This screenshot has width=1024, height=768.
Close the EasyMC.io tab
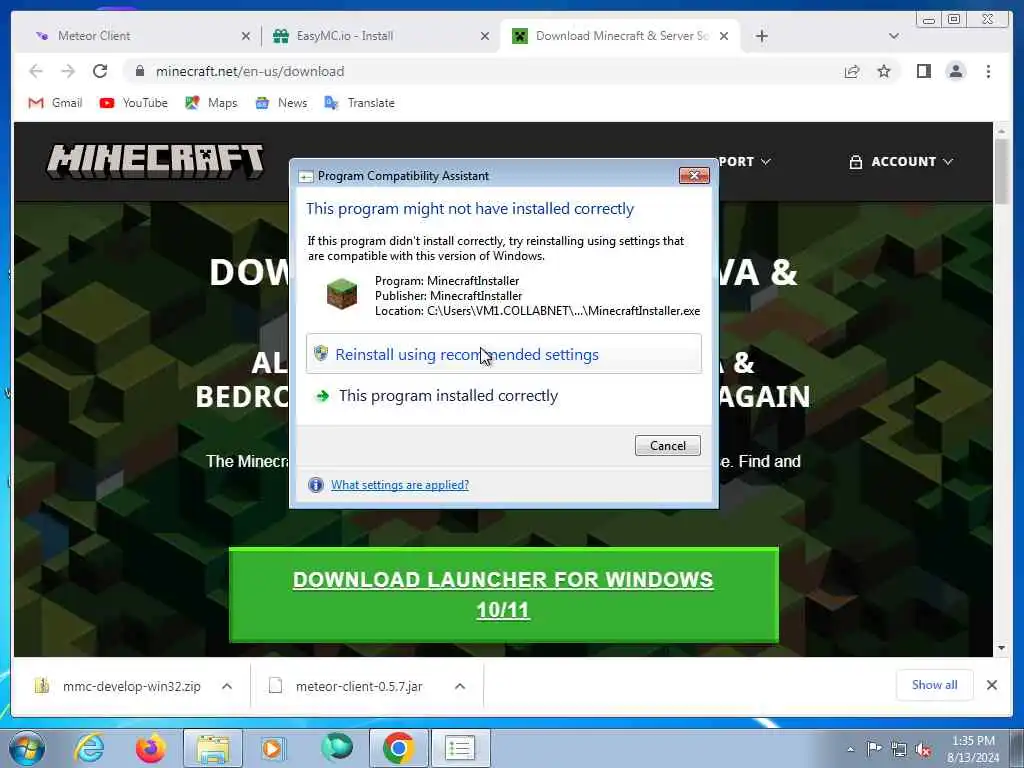pos(485,37)
